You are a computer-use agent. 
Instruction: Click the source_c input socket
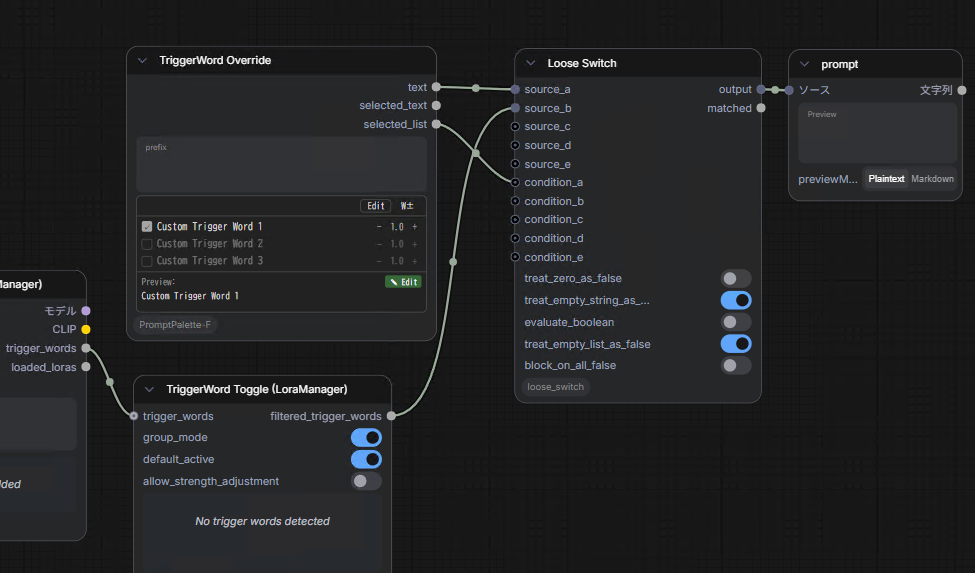tap(515, 127)
